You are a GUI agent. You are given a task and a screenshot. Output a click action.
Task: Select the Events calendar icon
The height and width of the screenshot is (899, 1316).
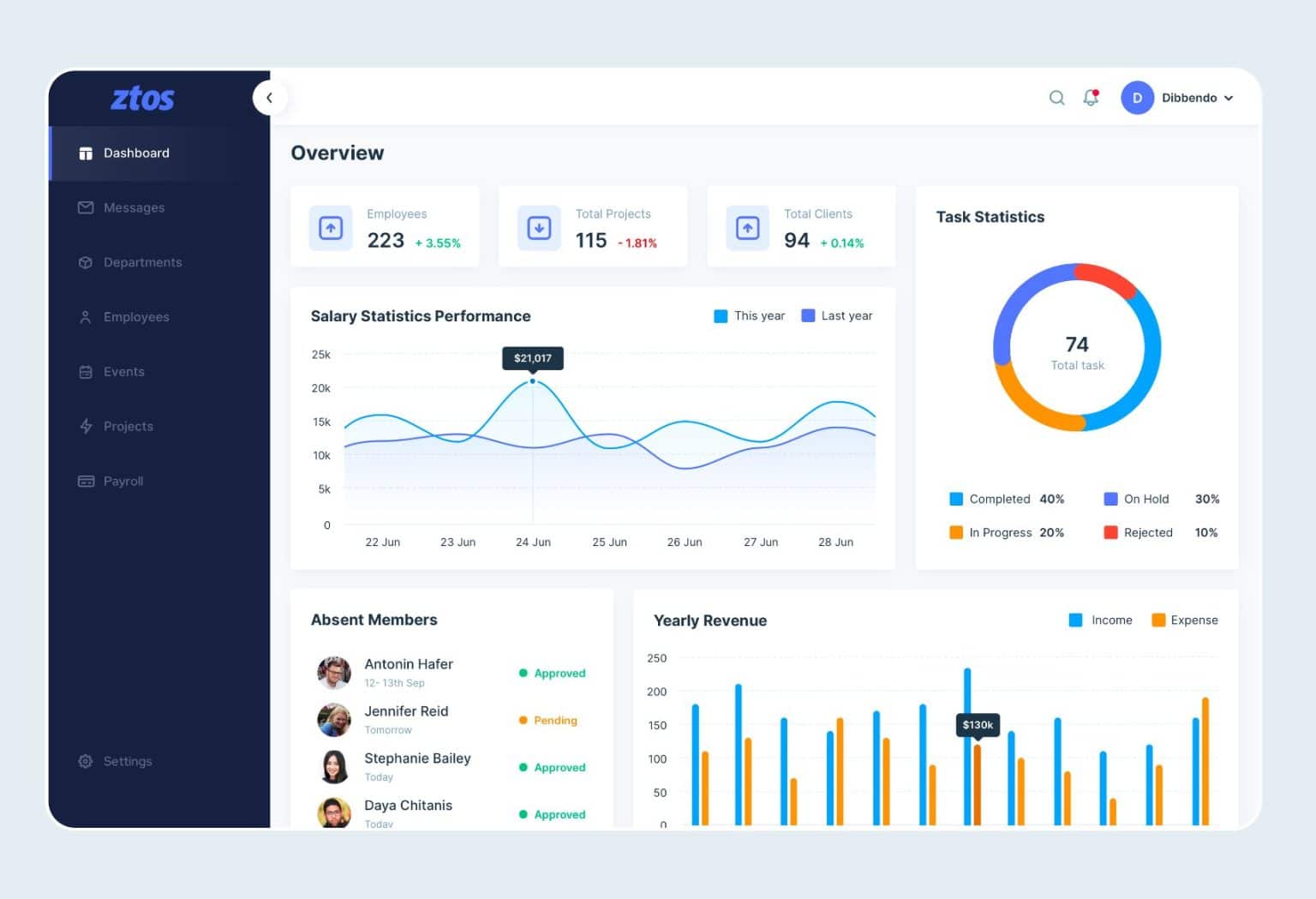coord(86,371)
